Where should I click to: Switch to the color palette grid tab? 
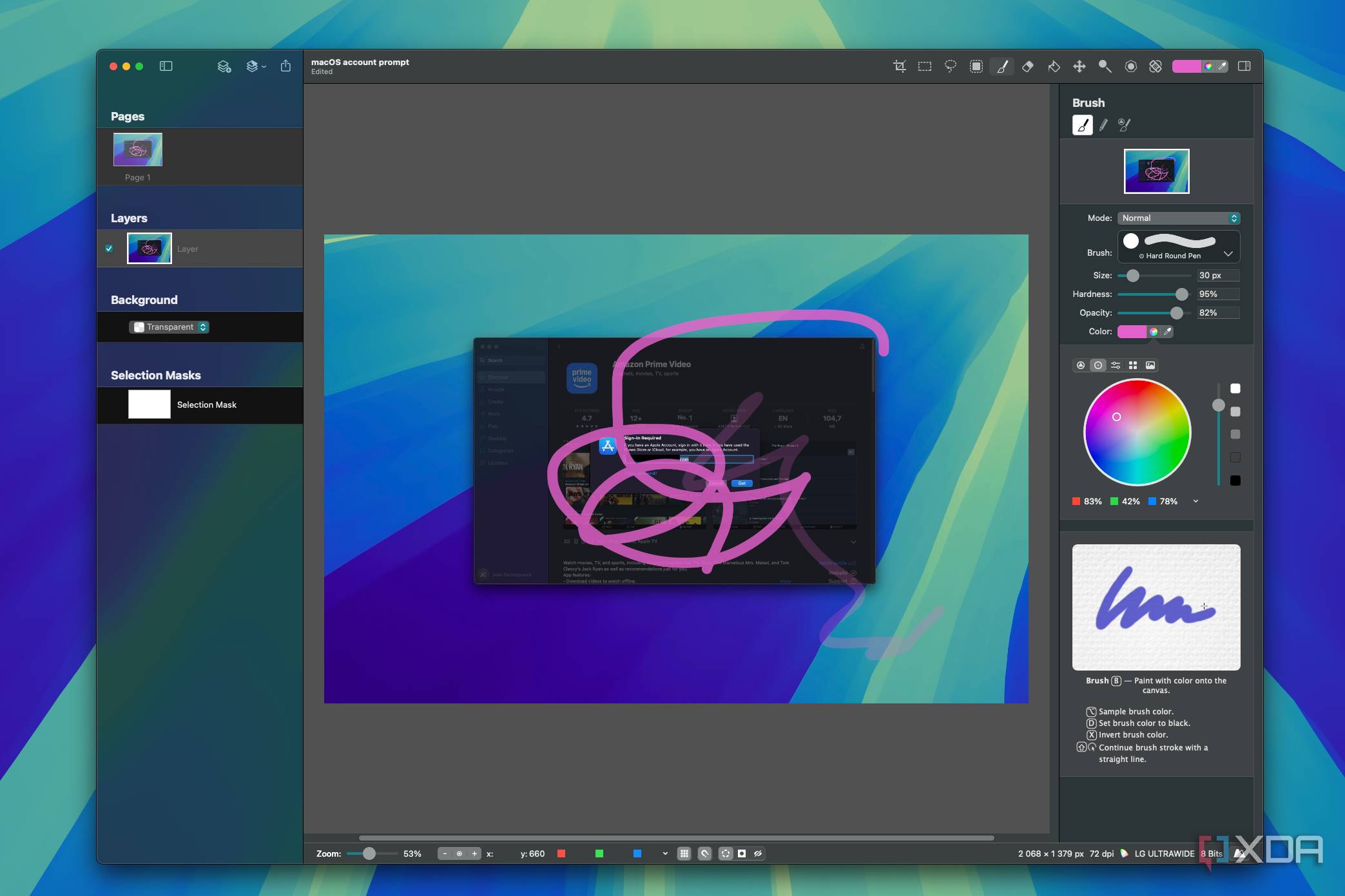1133,365
